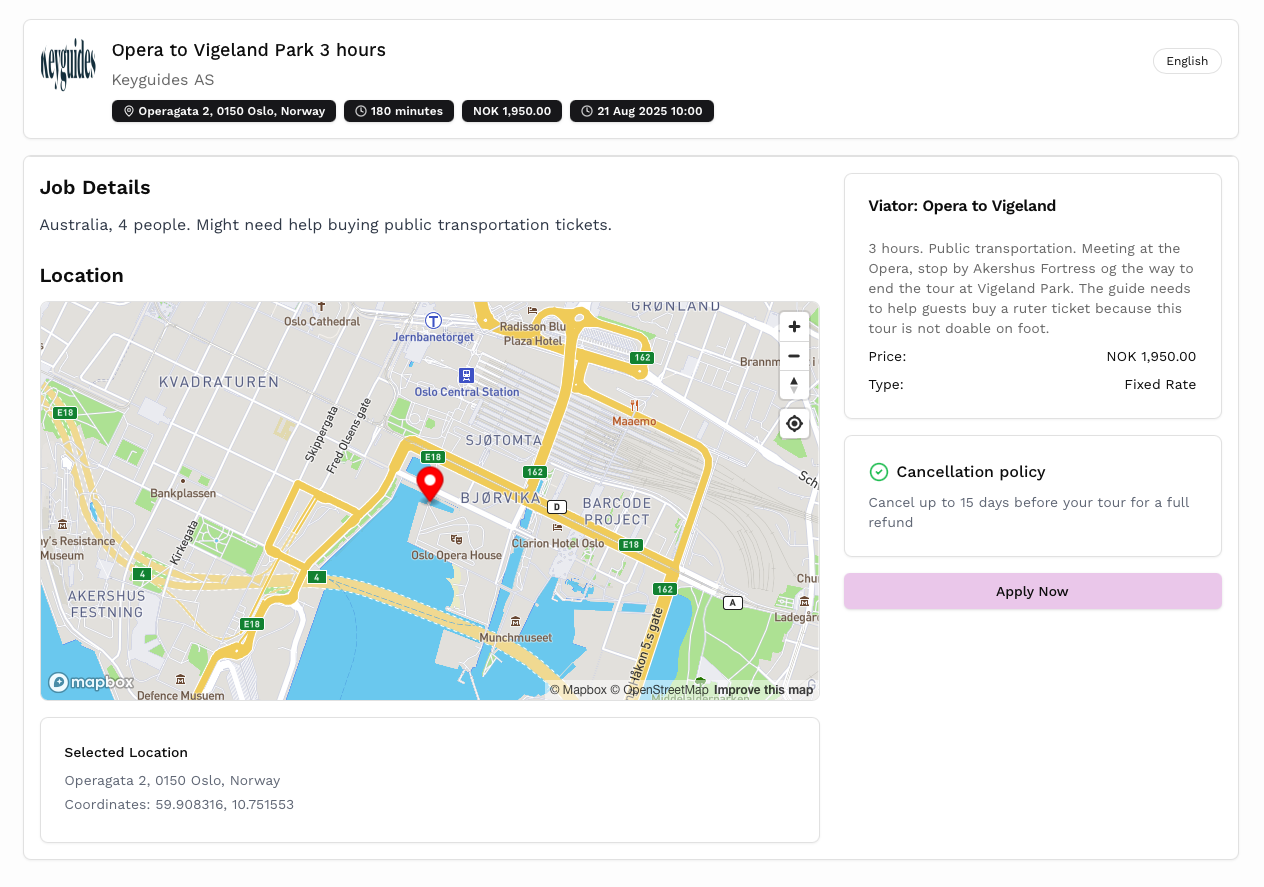This screenshot has height=887, width=1264.
Task: Click the Keyguides company logo
Action: (x=68, y=65)
